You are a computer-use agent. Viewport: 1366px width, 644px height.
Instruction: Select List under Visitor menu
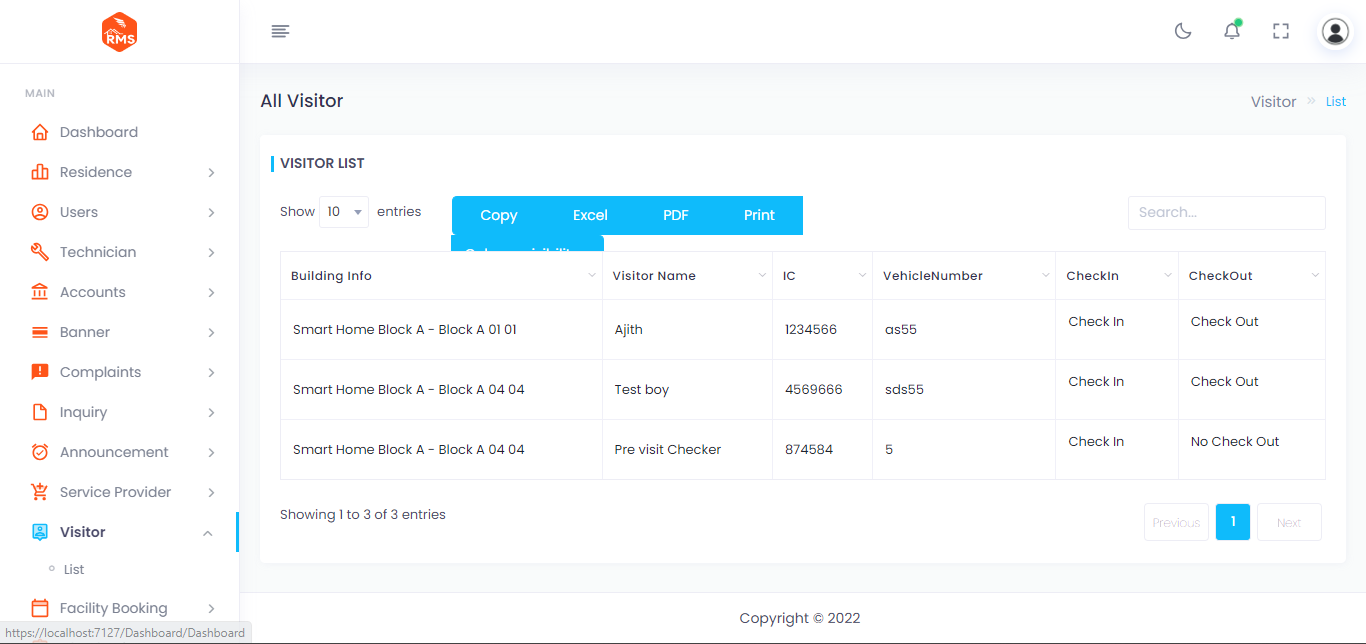click(74, 569)
